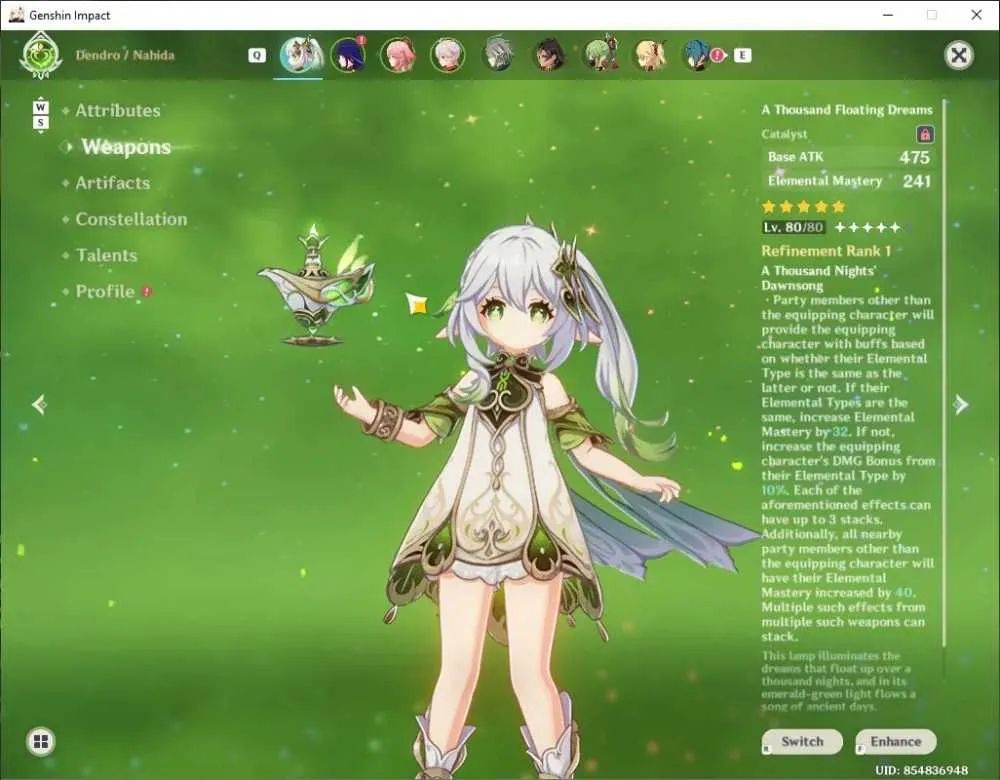Screen dimensions: 1000x780
Task: Click the Enhance weapon button
Action: (896, 742)
